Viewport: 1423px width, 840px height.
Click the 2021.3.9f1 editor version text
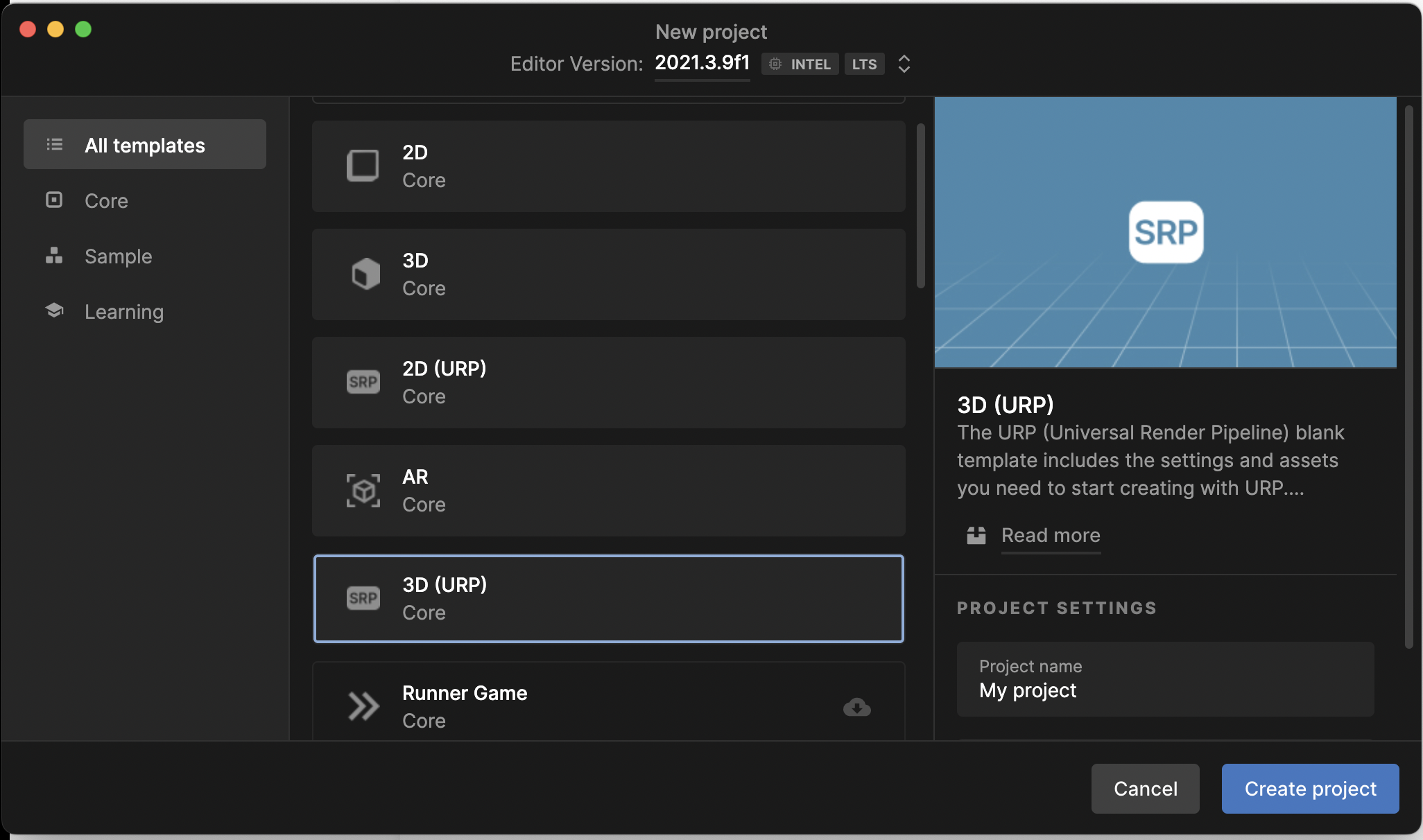(x=702, y=63)
